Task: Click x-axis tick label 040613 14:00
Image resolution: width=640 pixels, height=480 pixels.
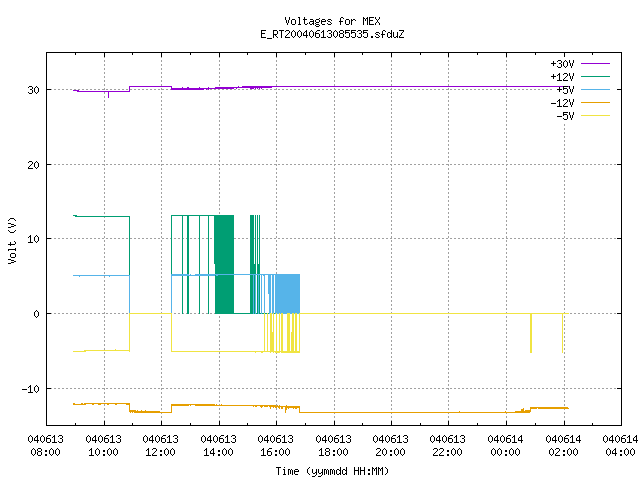Action: tap(218, 446)
